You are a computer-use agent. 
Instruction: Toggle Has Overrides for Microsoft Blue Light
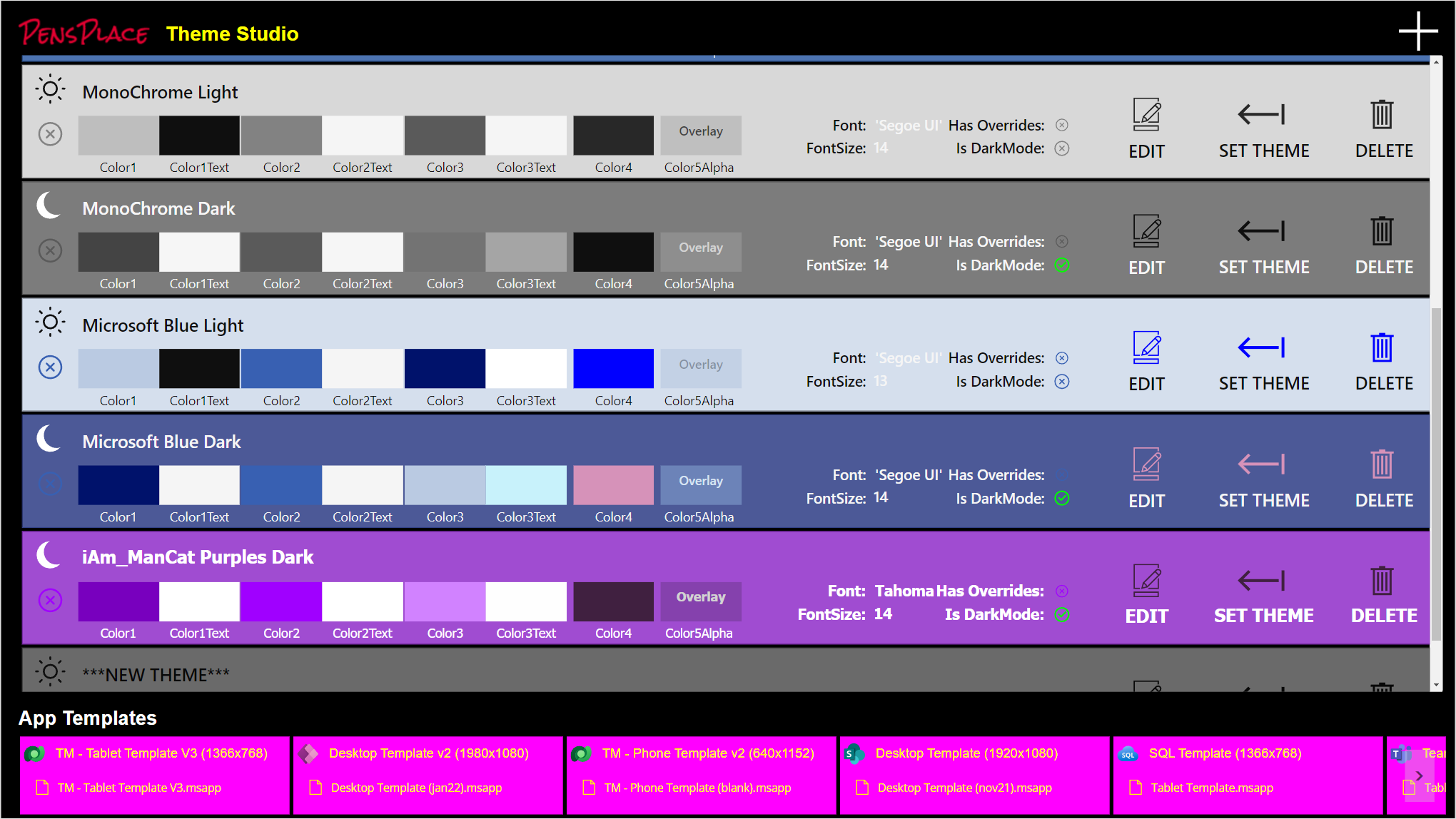tap(1062, 358)
